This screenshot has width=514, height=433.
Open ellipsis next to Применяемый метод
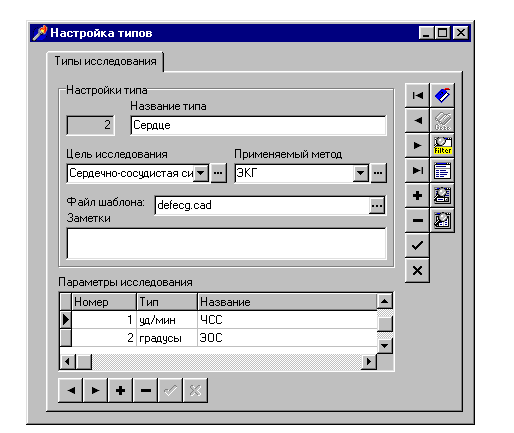(378, 173)
